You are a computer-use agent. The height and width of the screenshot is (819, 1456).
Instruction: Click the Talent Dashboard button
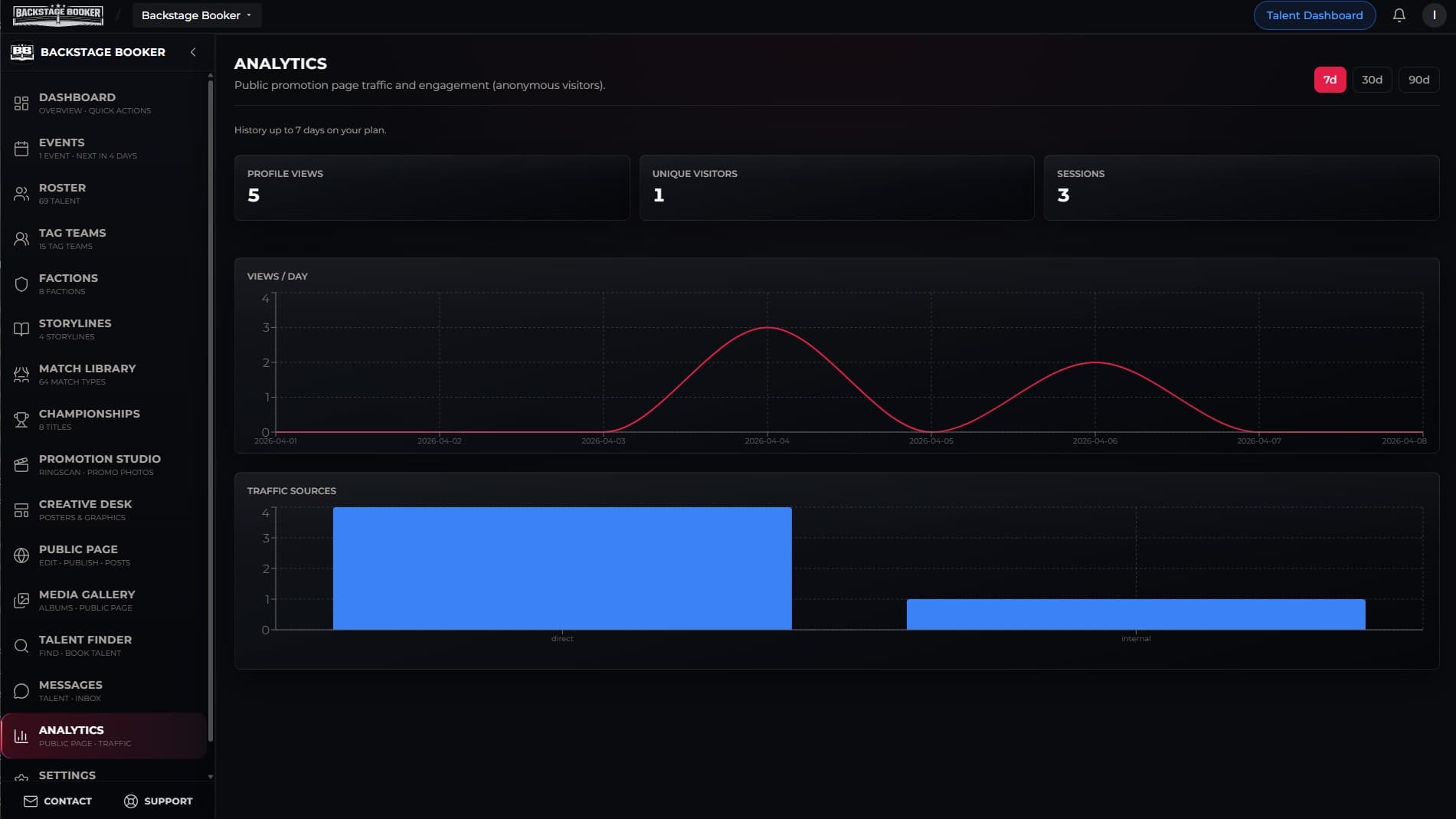click(1314, 15)
